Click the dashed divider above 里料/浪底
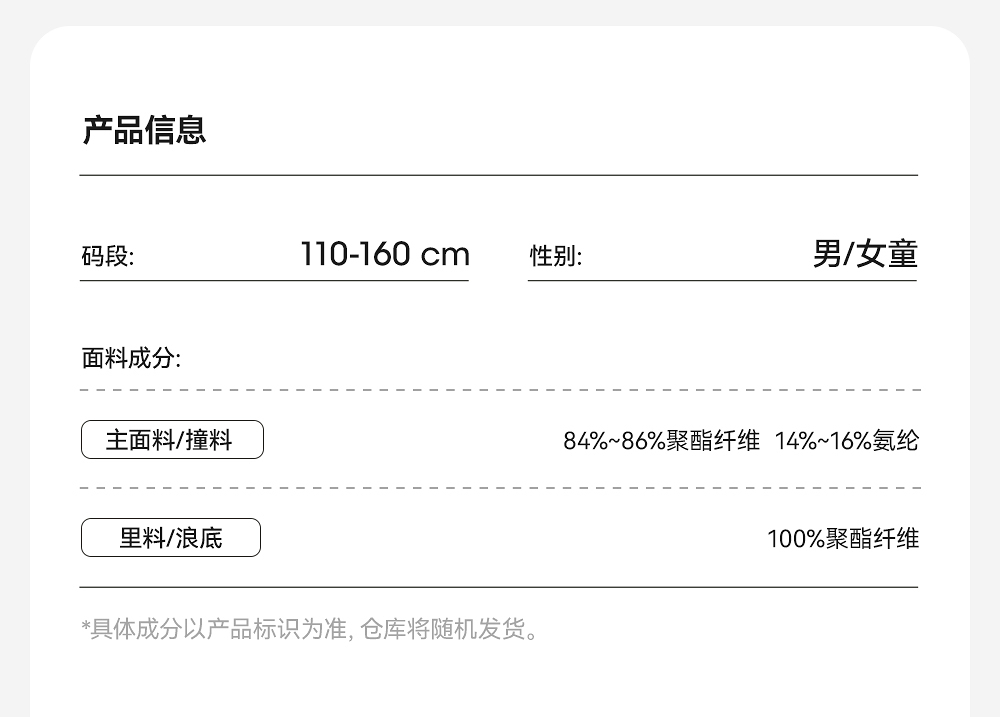This screenshot has height=717, width=1000. pyautogui.click(x=498, y=489)
